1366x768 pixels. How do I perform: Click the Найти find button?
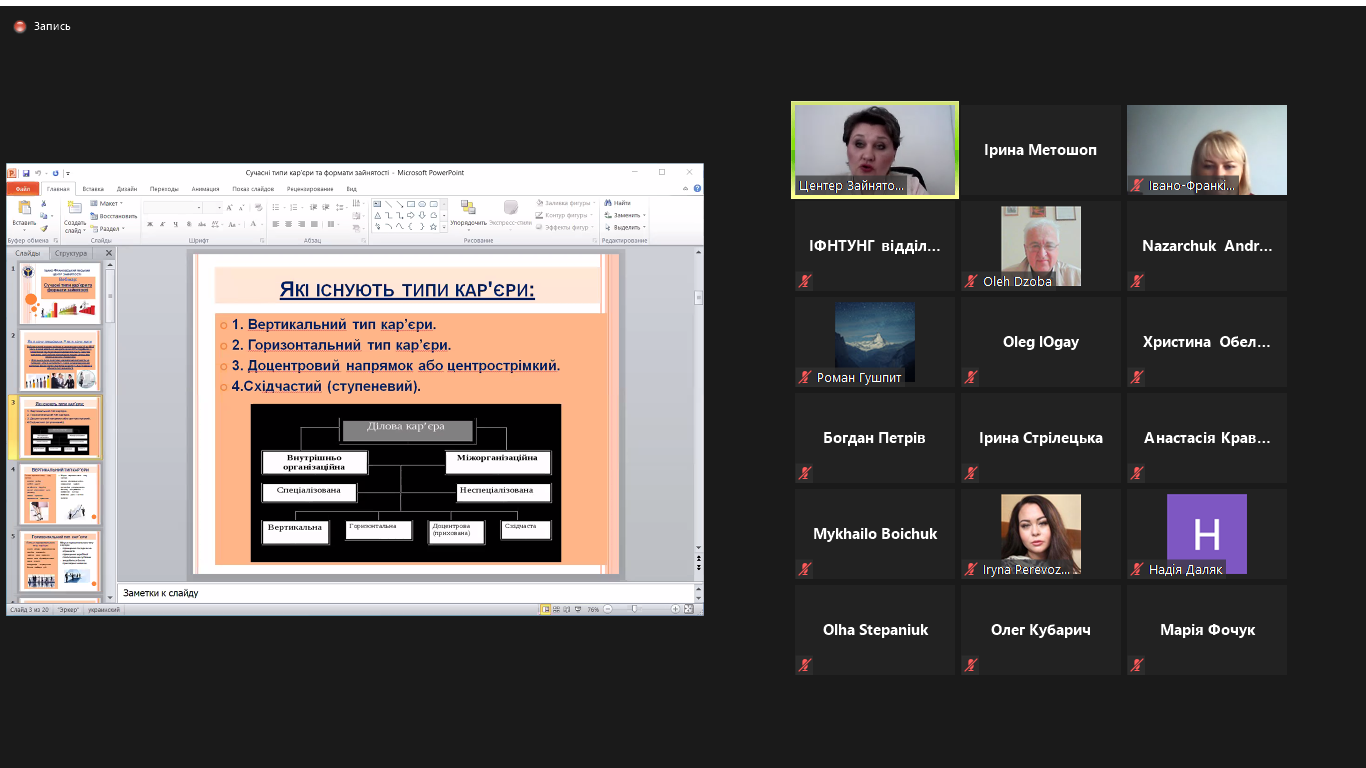click(618, 203)
